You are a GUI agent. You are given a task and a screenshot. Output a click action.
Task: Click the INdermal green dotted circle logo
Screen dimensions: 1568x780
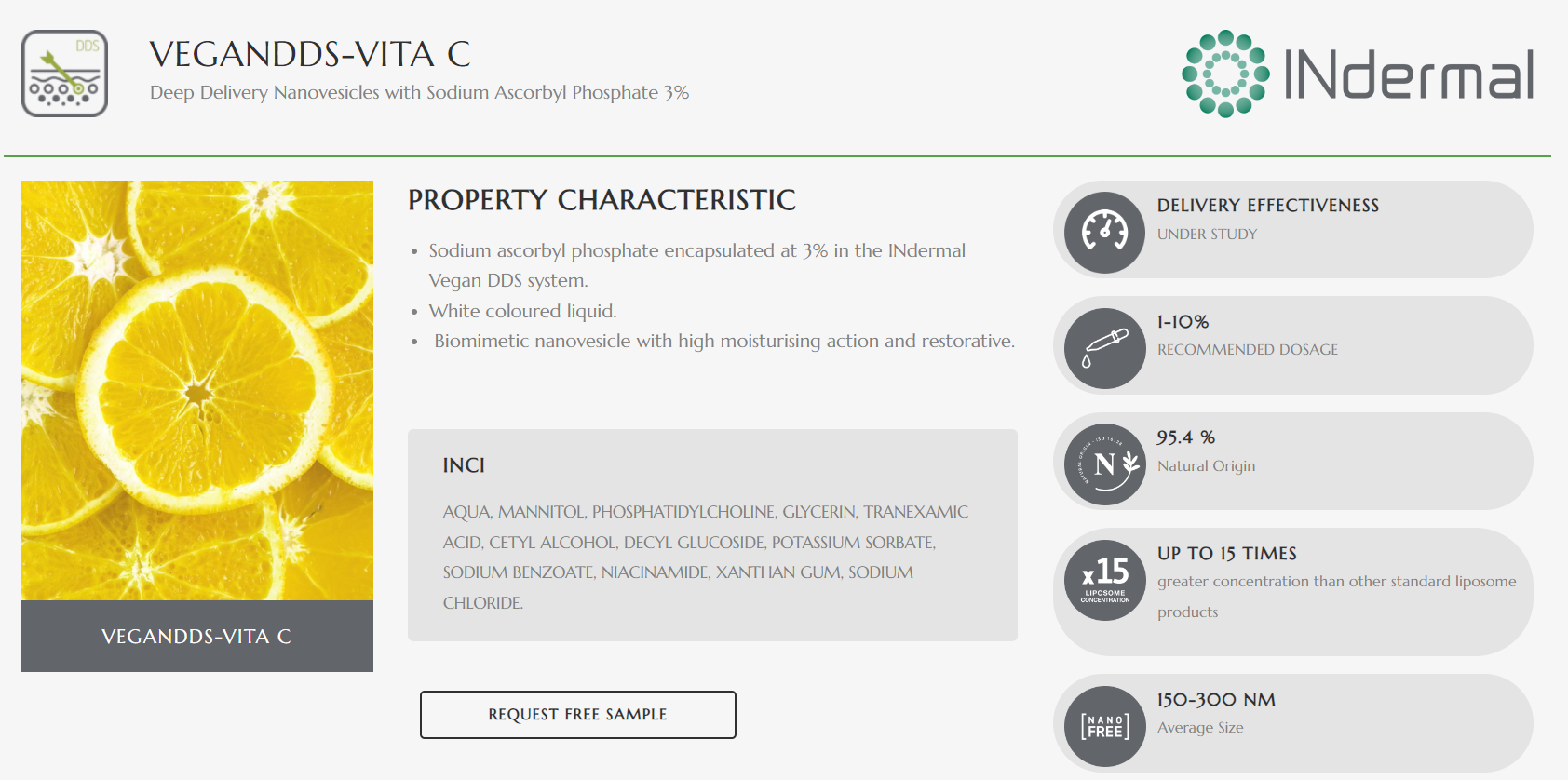1225,74
